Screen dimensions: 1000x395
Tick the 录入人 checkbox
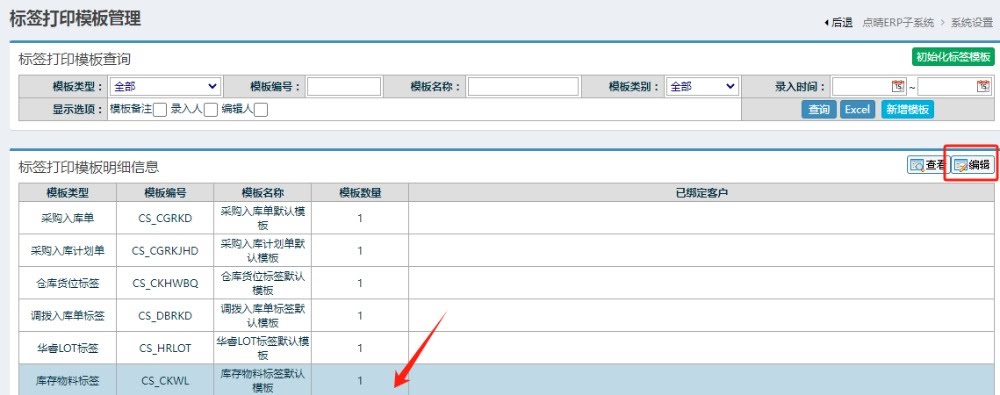[x=210, y=110]
